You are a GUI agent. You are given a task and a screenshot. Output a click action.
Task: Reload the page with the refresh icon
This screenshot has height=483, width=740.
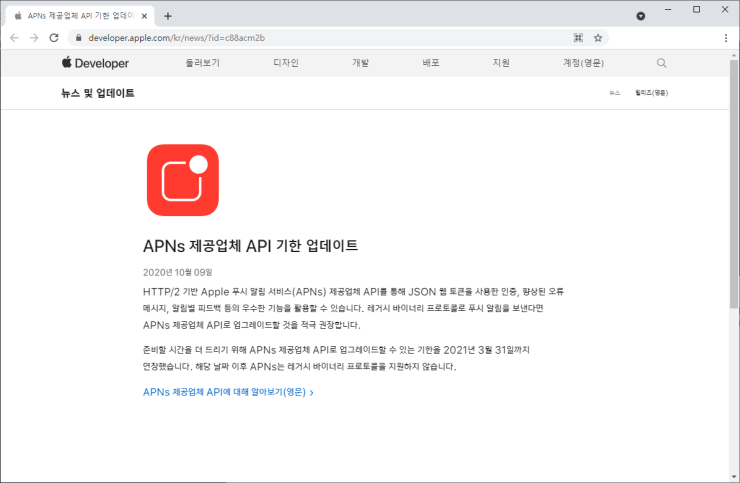click(54, 37)
